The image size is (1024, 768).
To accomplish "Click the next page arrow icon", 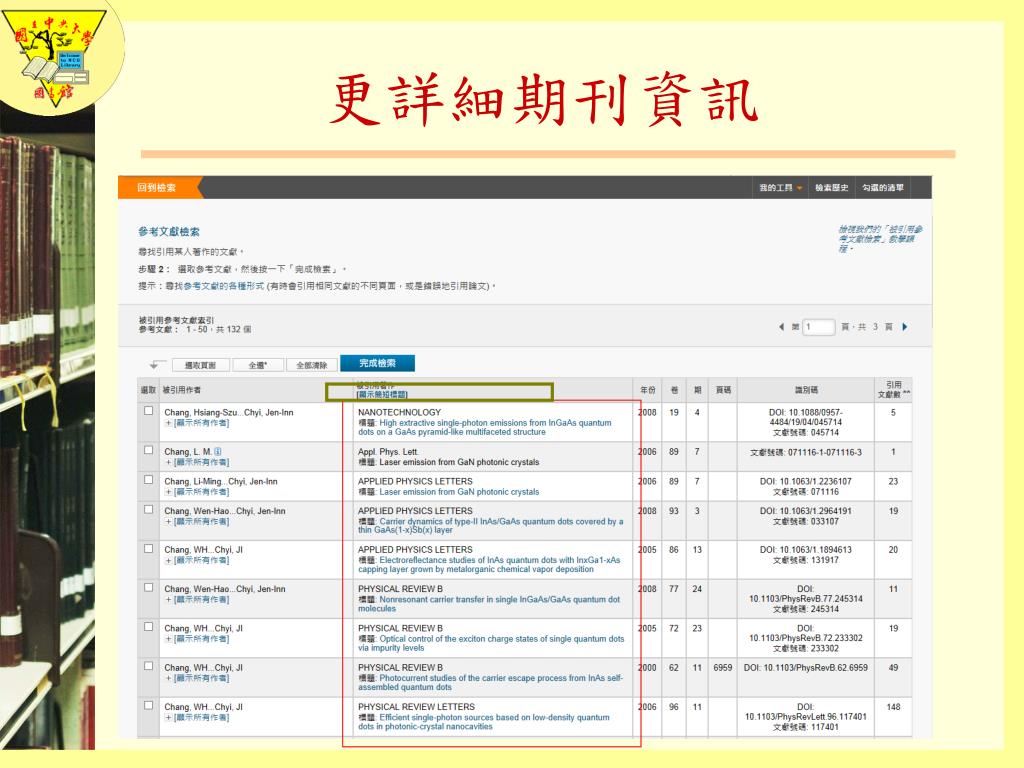I will [905, 327].
